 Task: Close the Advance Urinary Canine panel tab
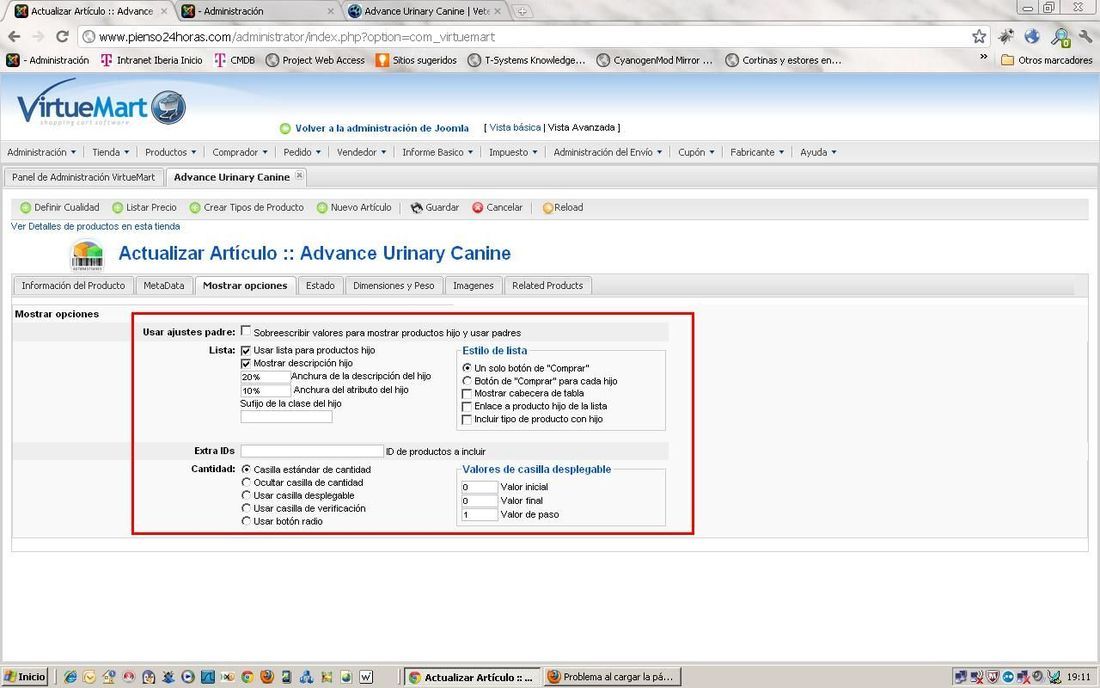[299, 175]
